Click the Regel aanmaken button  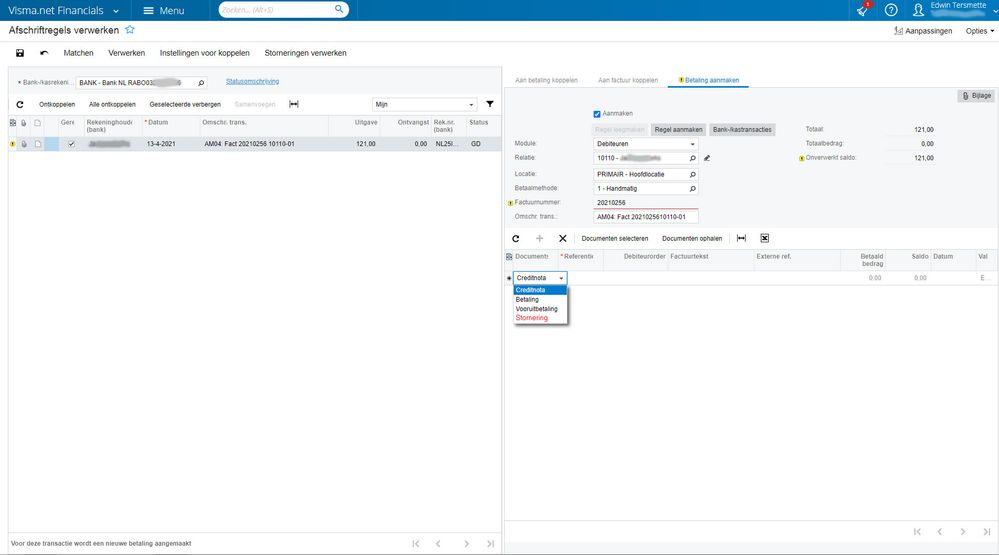point(678,129)
